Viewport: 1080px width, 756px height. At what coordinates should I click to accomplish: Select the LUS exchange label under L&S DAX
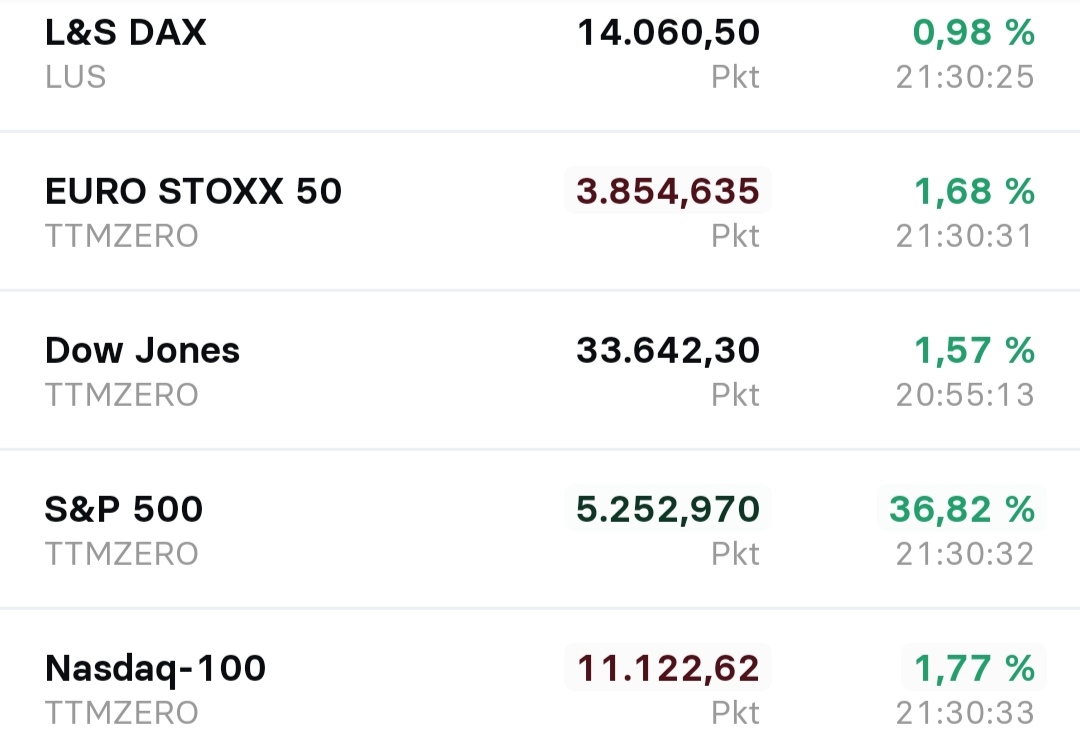pos(77,77)
